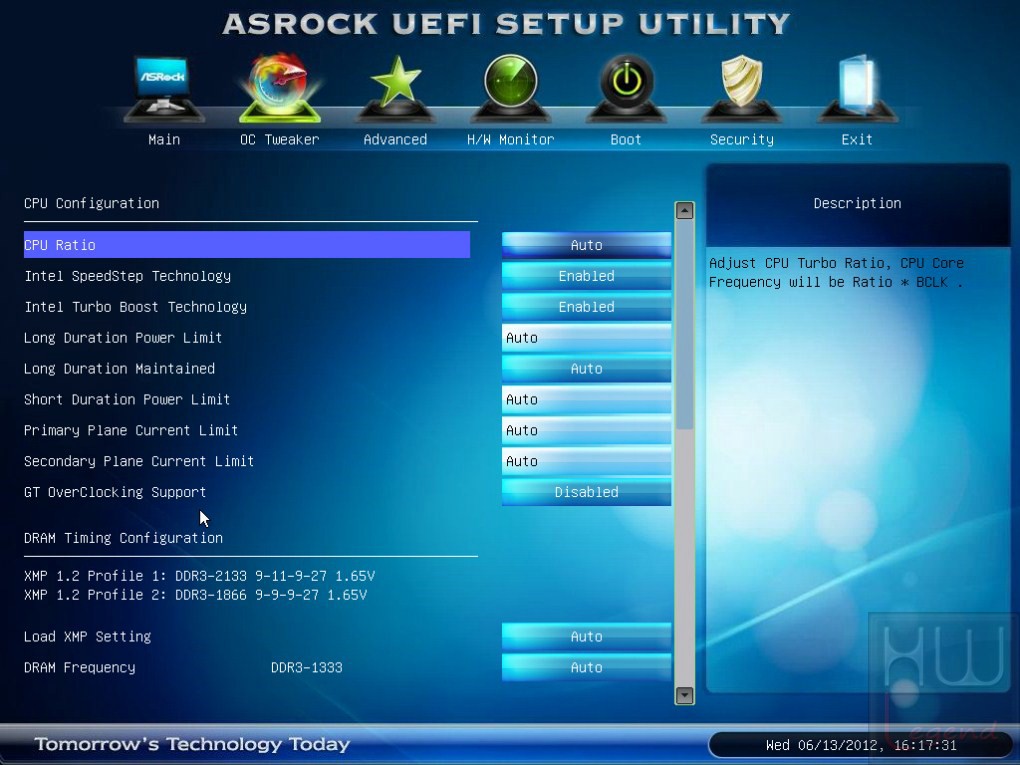This screenshot has width=1020, height=765.
Task: Choose the Exit tab label
Action: (x=857, y=139)
